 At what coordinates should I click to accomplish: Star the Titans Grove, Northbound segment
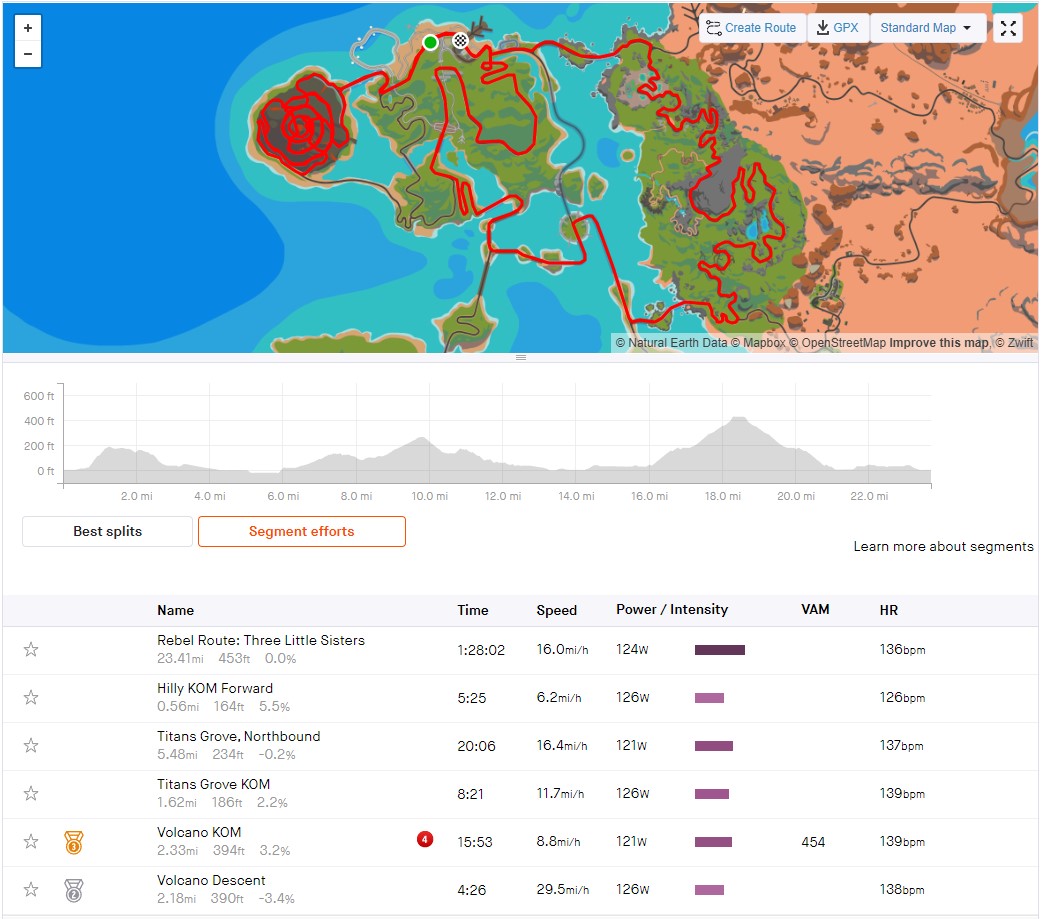click(x=31, y=745)
